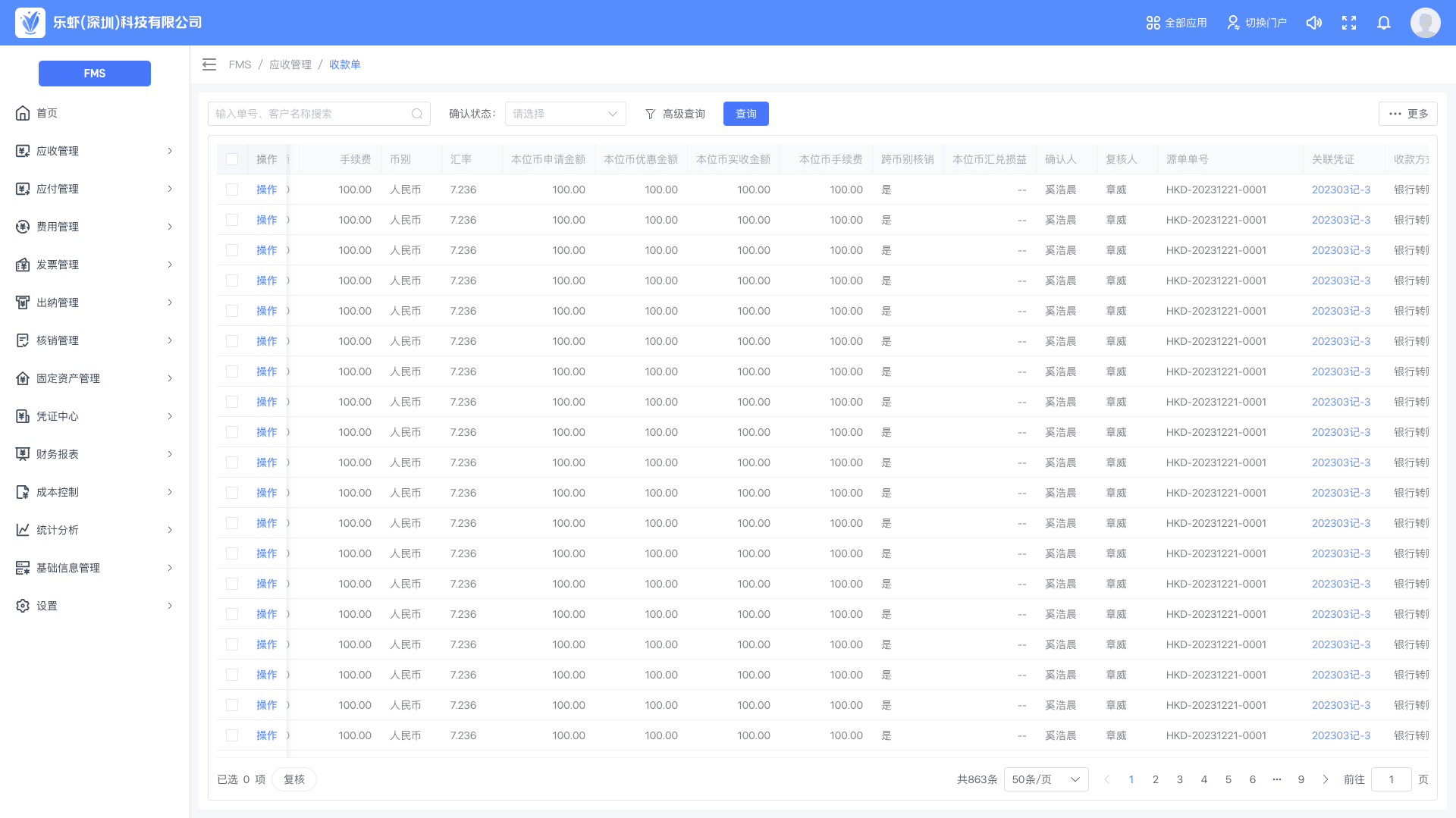Click the sound volume icon in header
The height and width of the screenshot is (818, 1456).
[1313, 23]
